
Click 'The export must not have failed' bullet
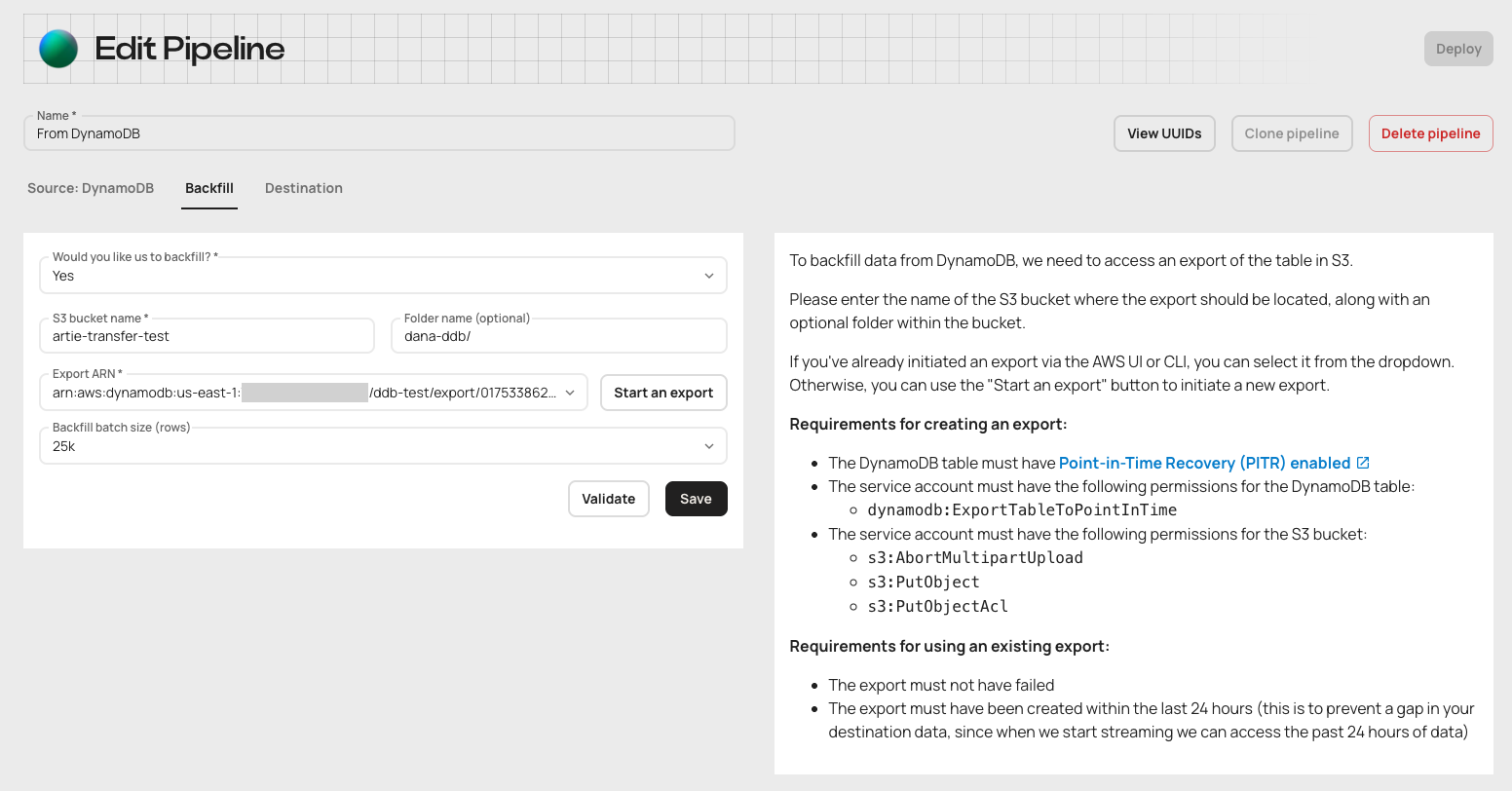pyautogui.click(x=941, y=685)
